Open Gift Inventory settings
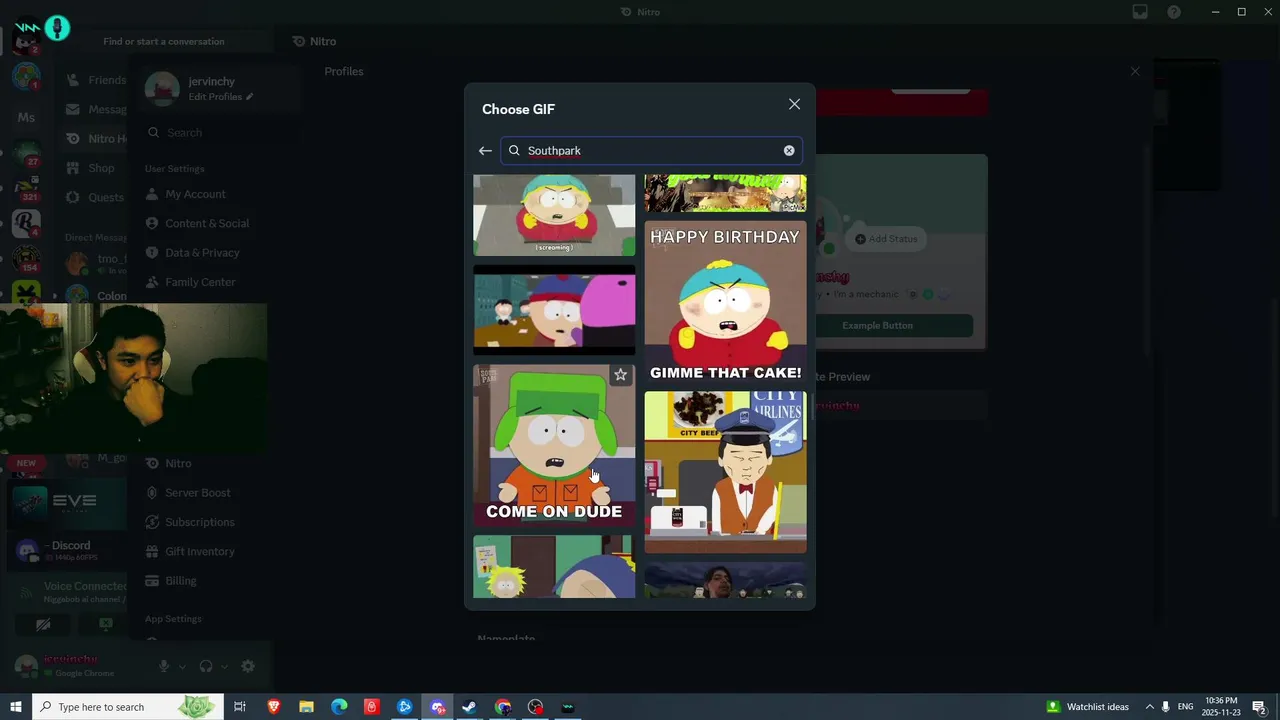This screenshot has width=1280, height=720. (x=199, y=551)
